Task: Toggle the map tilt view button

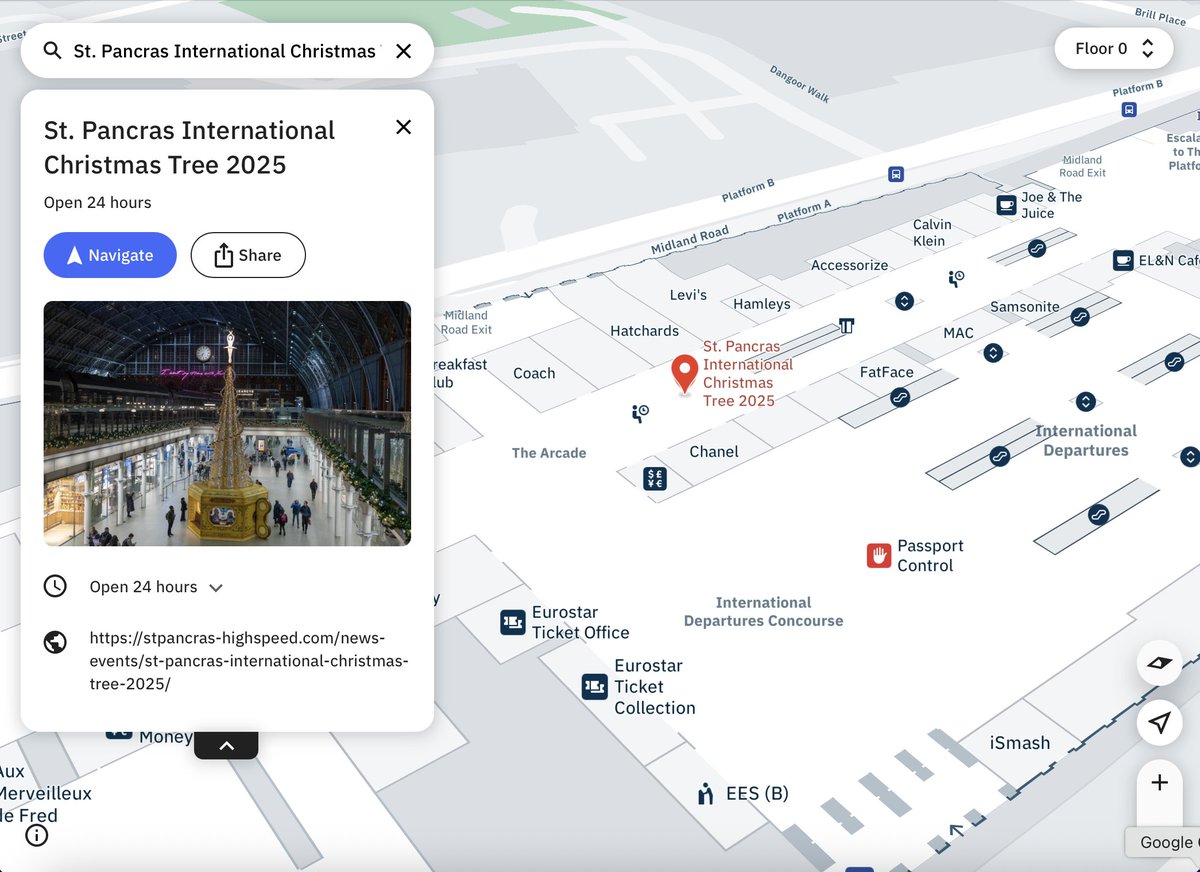Action: pyautogui.click(x=1160, y=663)
